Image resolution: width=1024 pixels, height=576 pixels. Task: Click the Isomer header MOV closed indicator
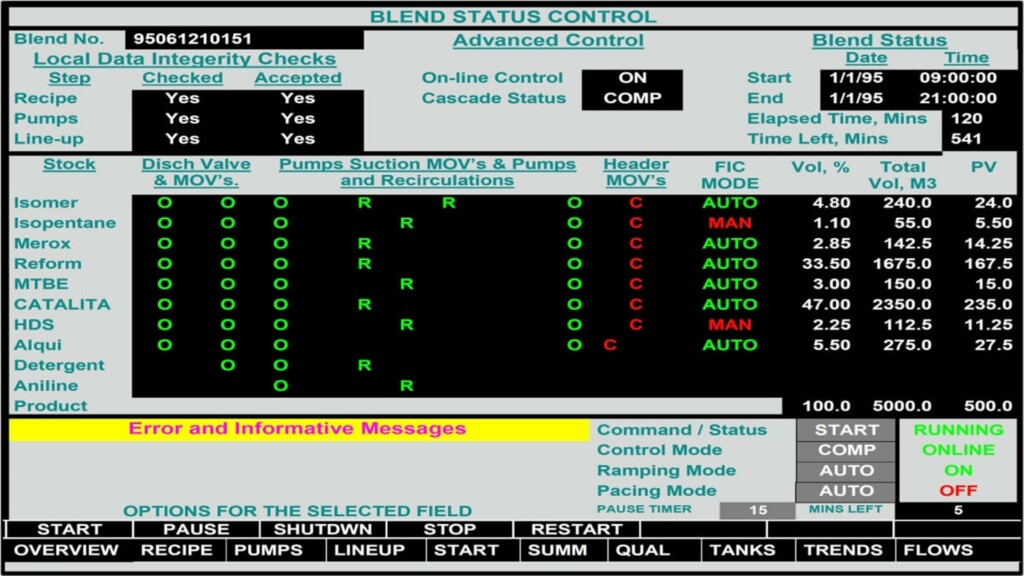pos(635,203)
